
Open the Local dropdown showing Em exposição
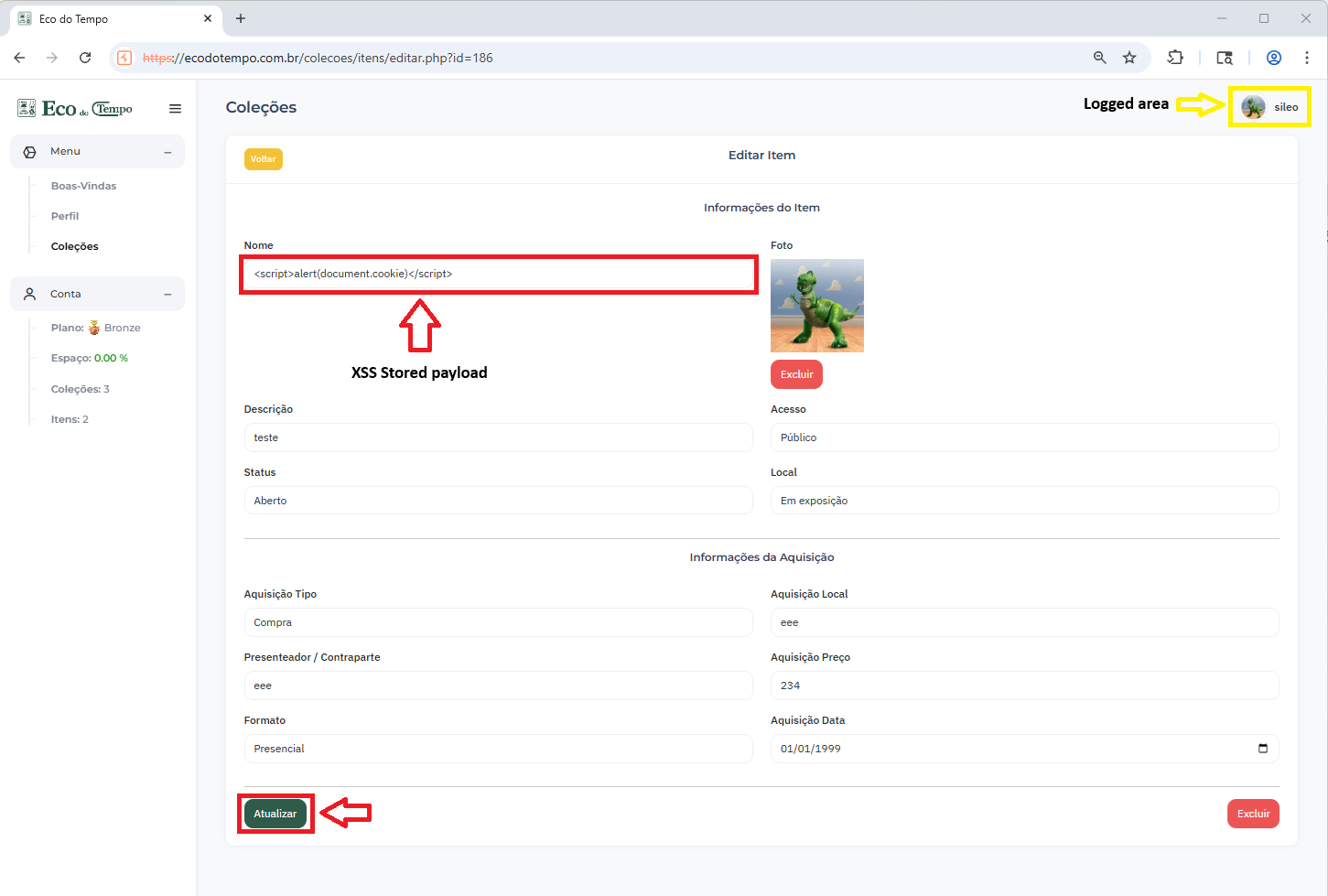[x=1024, y=501]
